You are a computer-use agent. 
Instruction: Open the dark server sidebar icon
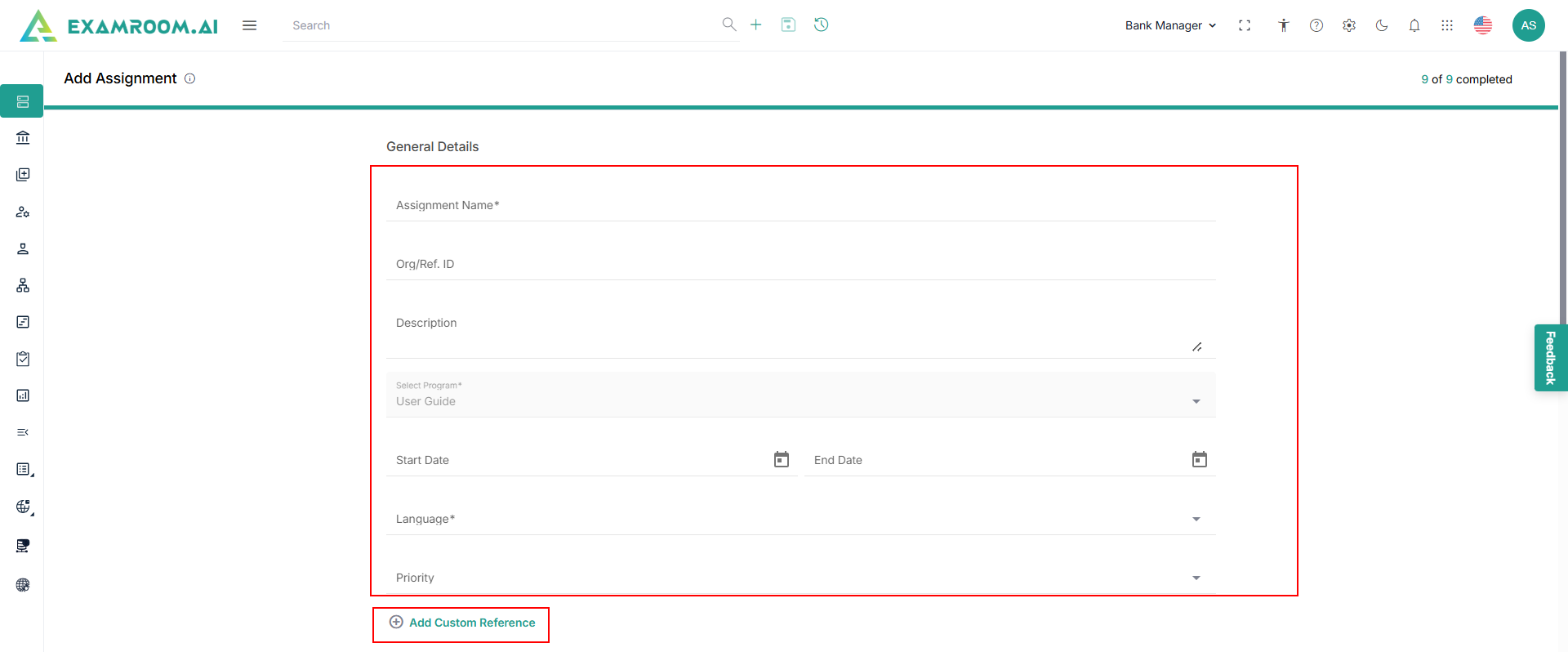click(x=23, y=546)
